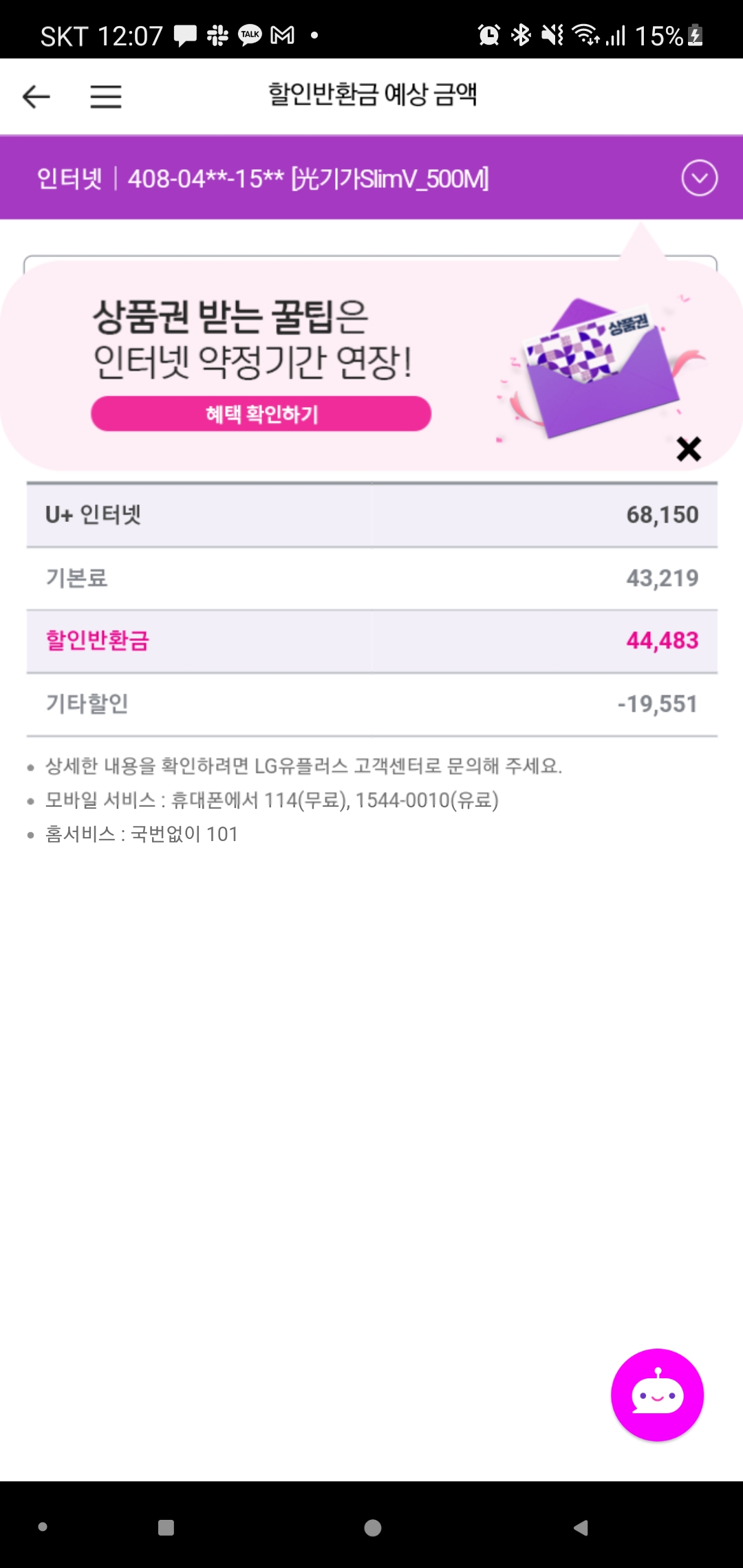Select the U+ 인터넷 row
The image size is (743, 1568).
tap(371, 515)
